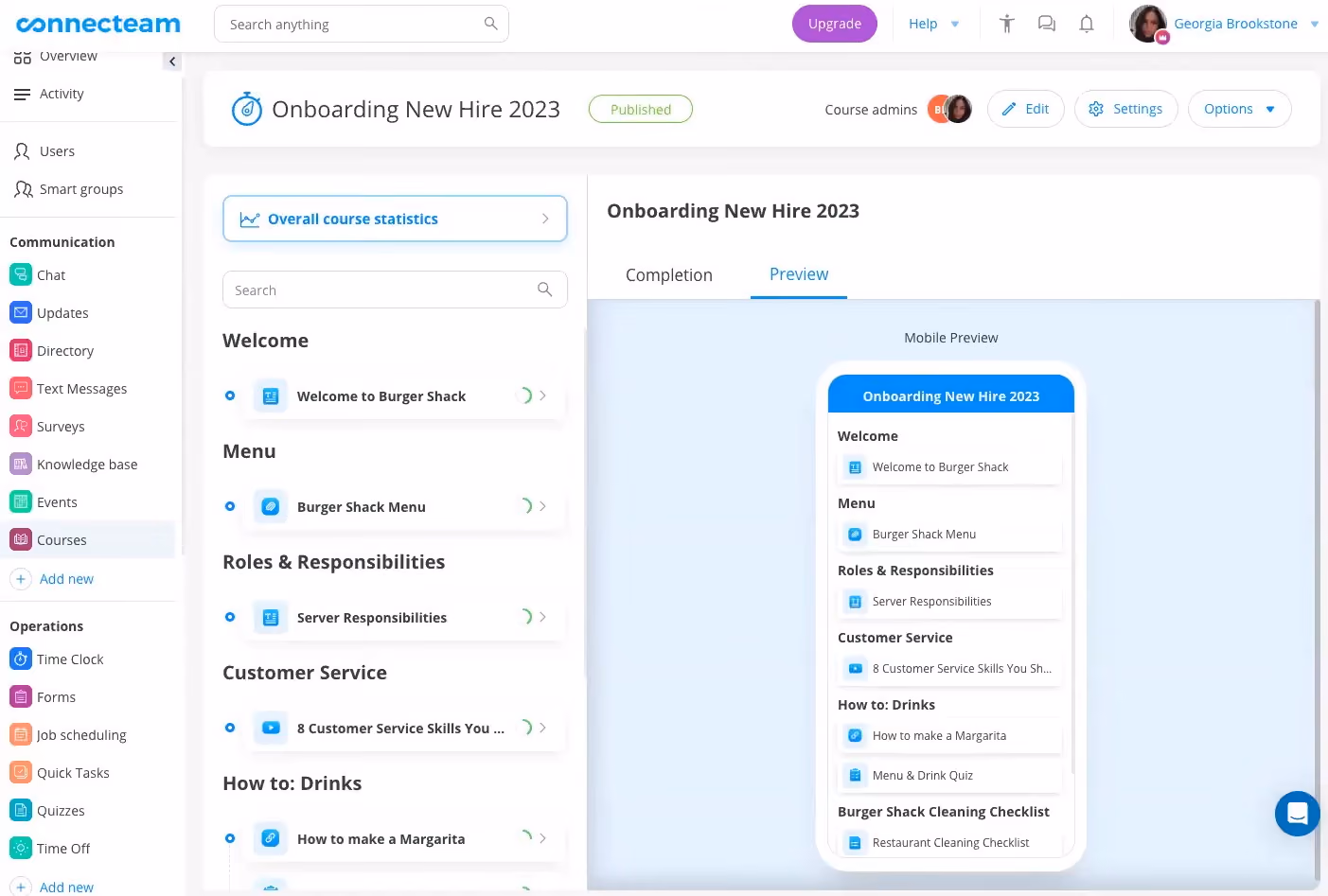The image size is (1328, 896).
Task: Open the accessibility icon in header
Action: pyautogui.click(x=1006, y=24)
